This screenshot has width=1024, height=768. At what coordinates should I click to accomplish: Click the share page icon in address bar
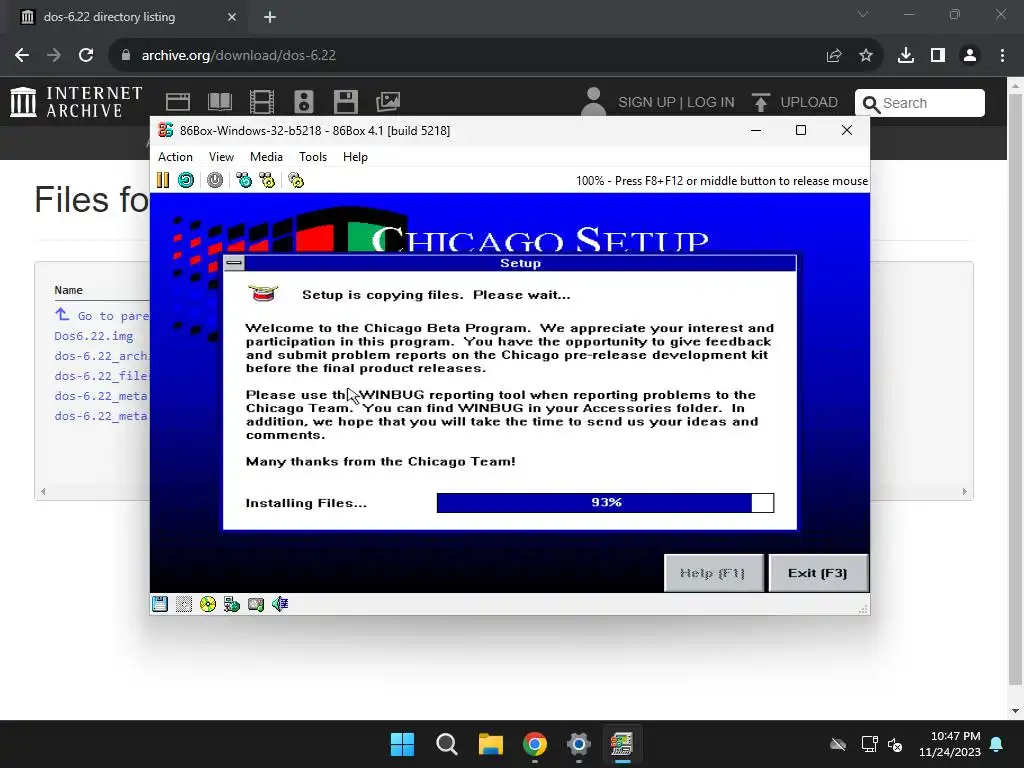834,56
